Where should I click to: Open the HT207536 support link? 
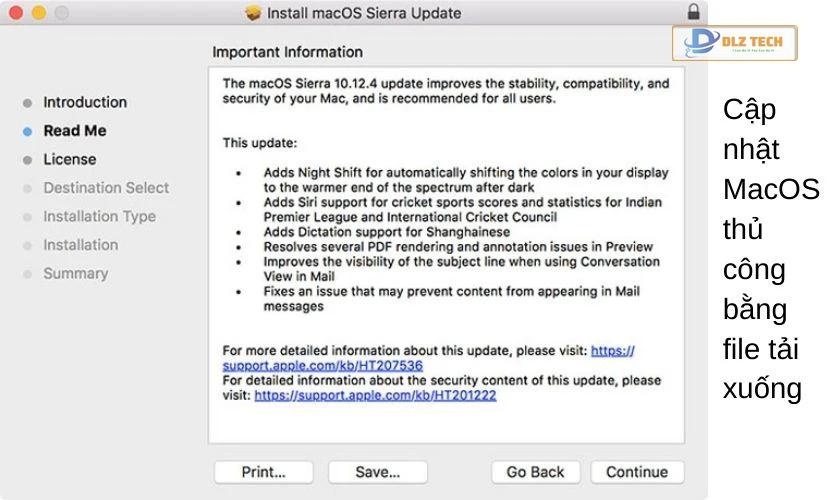click(x=322, y=366)
